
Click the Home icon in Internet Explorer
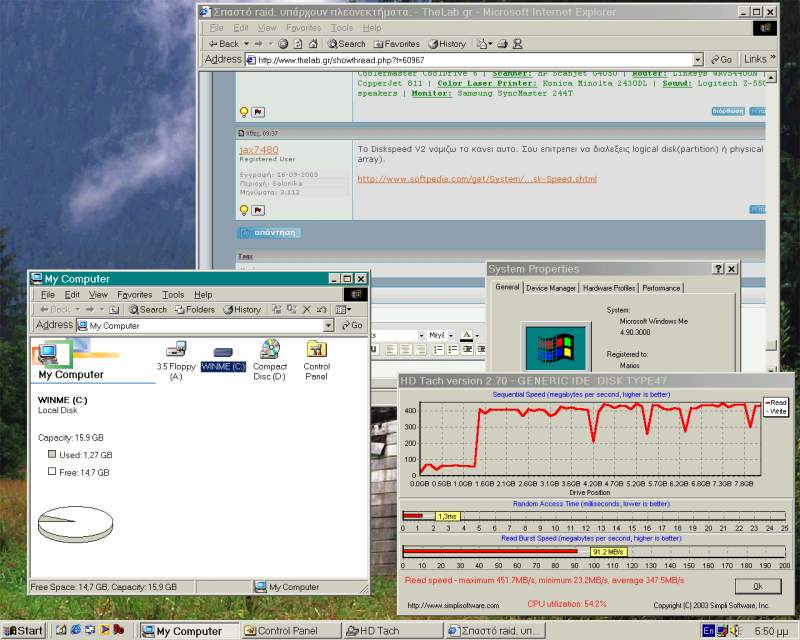point(313,44)
